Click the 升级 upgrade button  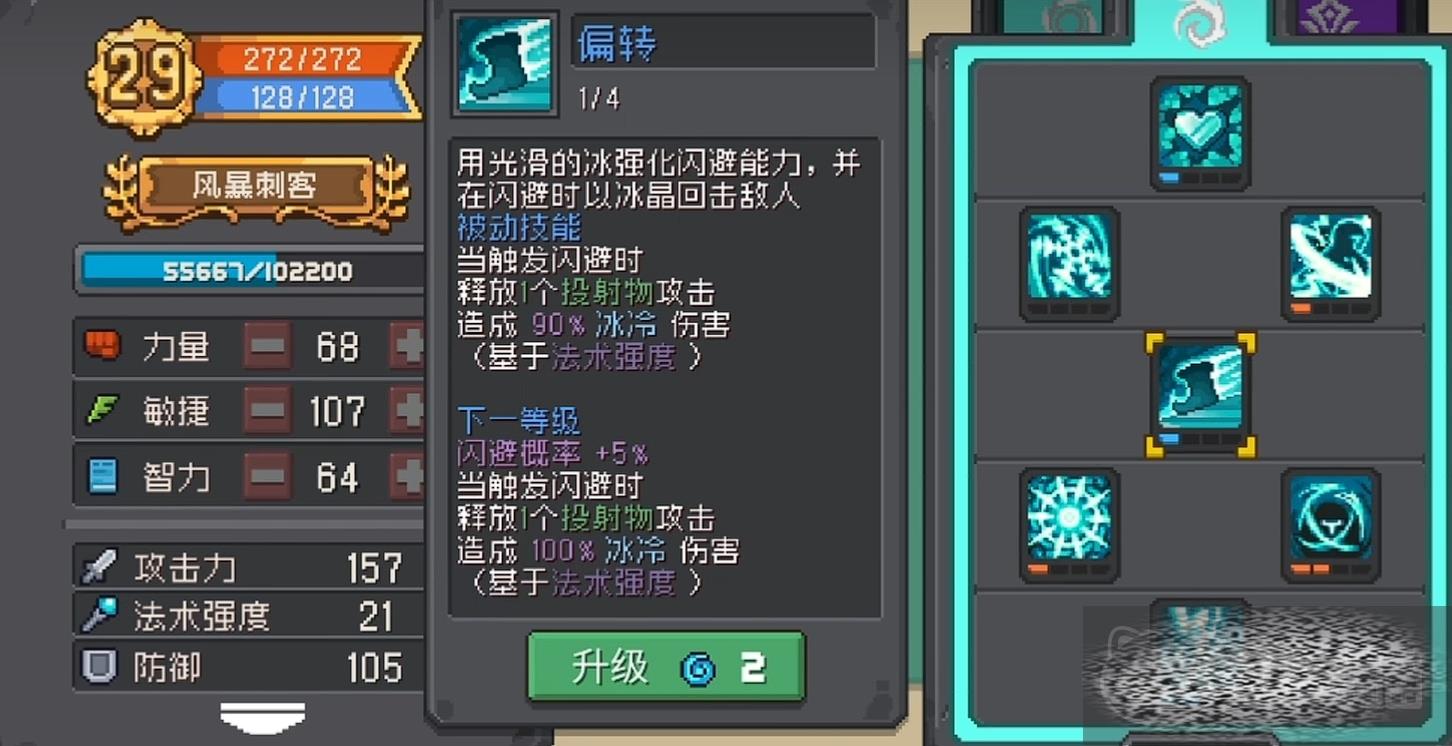pyautogui.click(x=666, y=667)
